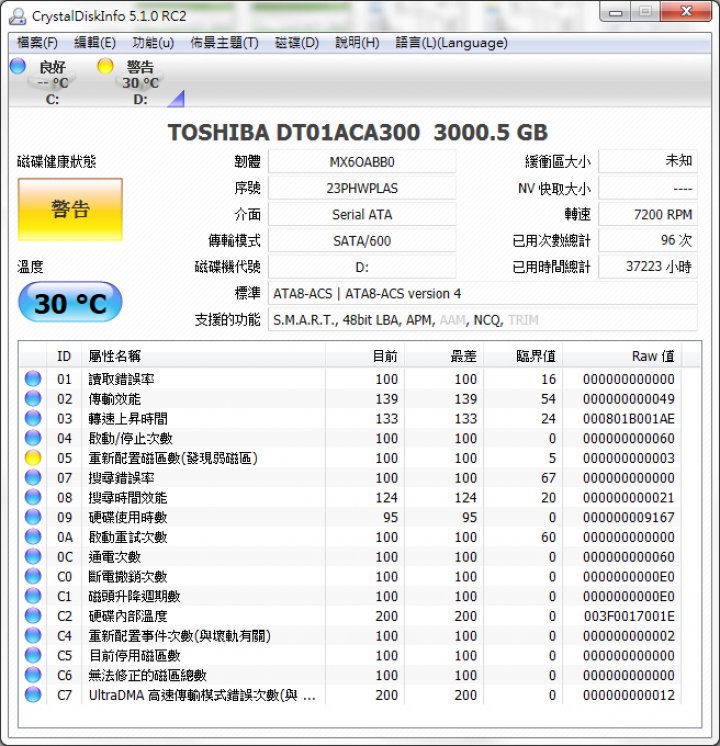
Task: Click the blue status dot for ID C0
Action: click(x=33, y=576)
